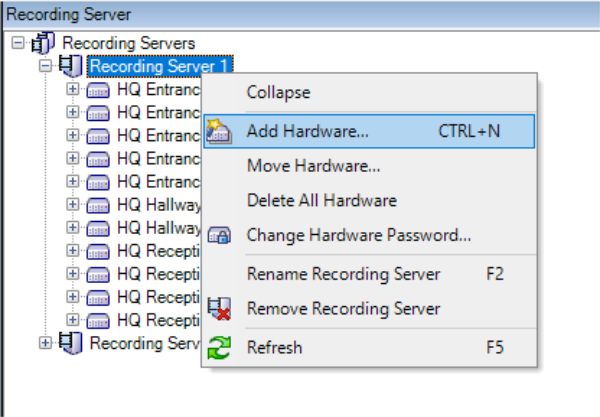Click the Add Hardware star icon
Image resolution: width=600 pixels, height=417 pixels.
click(220, 131)
